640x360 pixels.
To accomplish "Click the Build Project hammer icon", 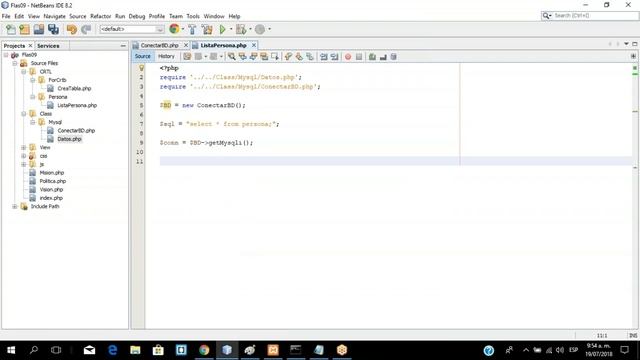I will point(192,29).
